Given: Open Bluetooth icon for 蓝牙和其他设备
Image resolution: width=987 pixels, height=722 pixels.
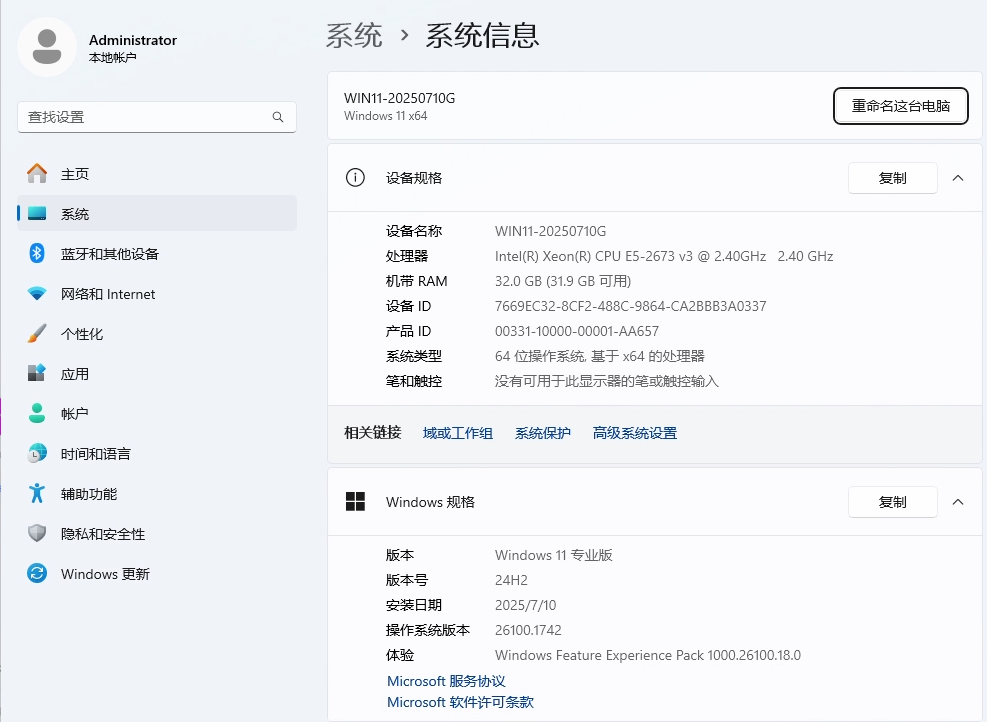Looking at the screenshot, I should tap(37, 254).
